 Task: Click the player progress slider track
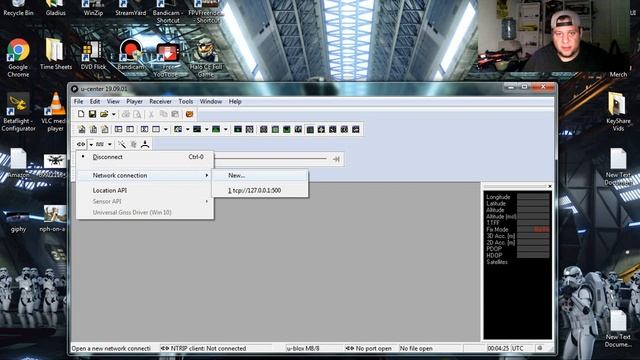click(x=271, y=159)
